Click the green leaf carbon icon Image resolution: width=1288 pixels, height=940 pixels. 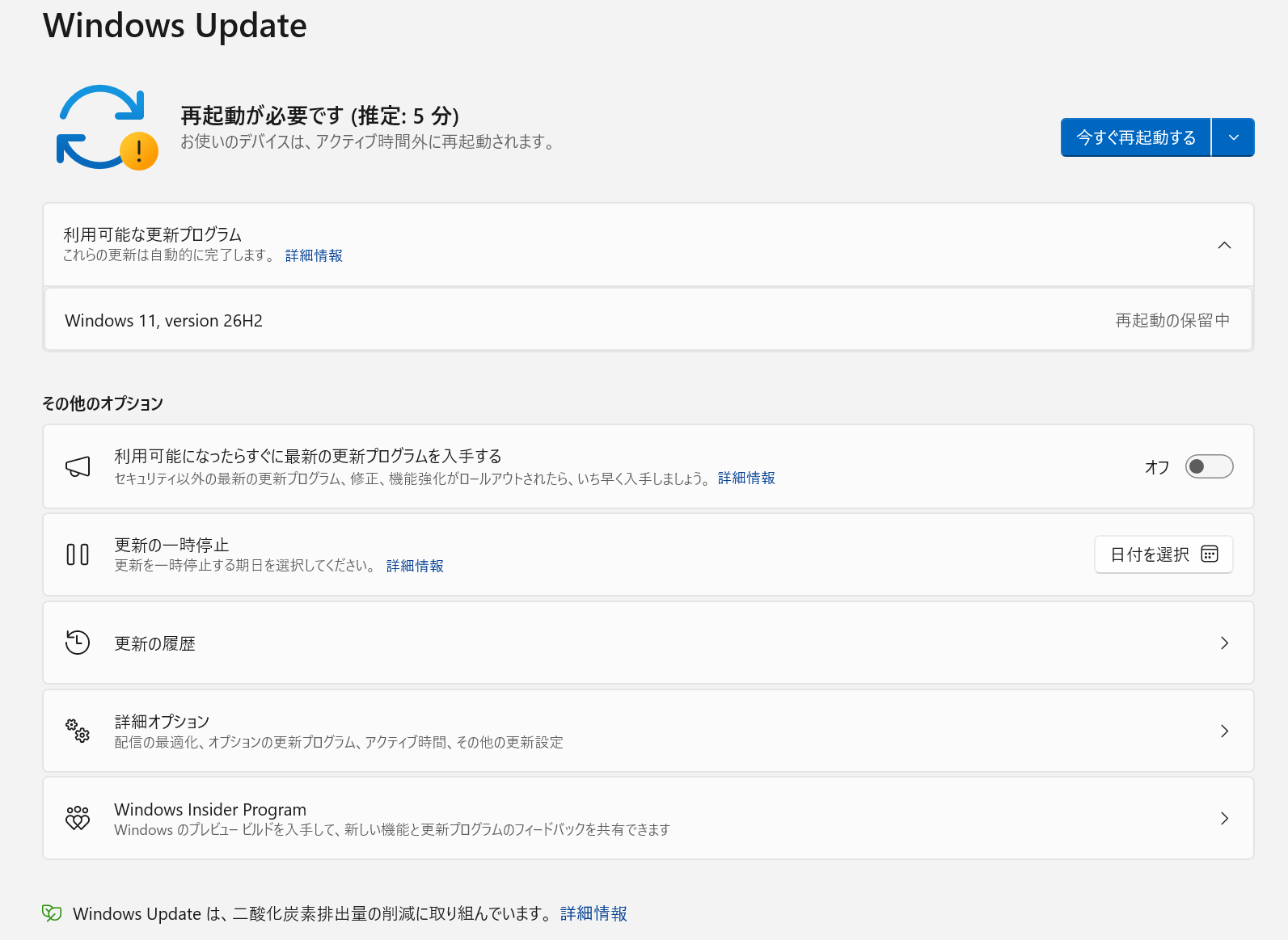(x=52, y=913)
